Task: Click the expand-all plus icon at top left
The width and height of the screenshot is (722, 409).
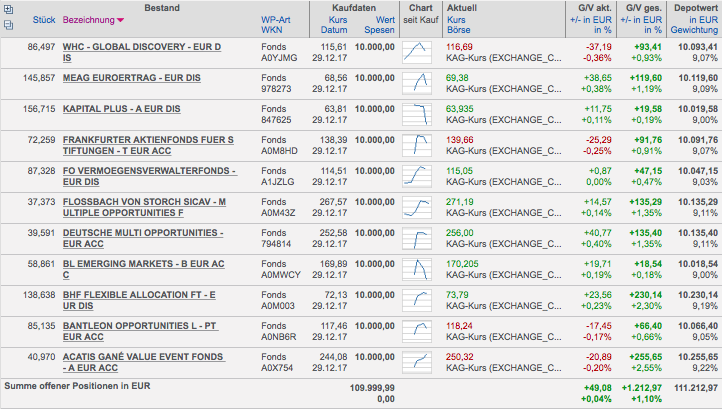Action: 8,9
